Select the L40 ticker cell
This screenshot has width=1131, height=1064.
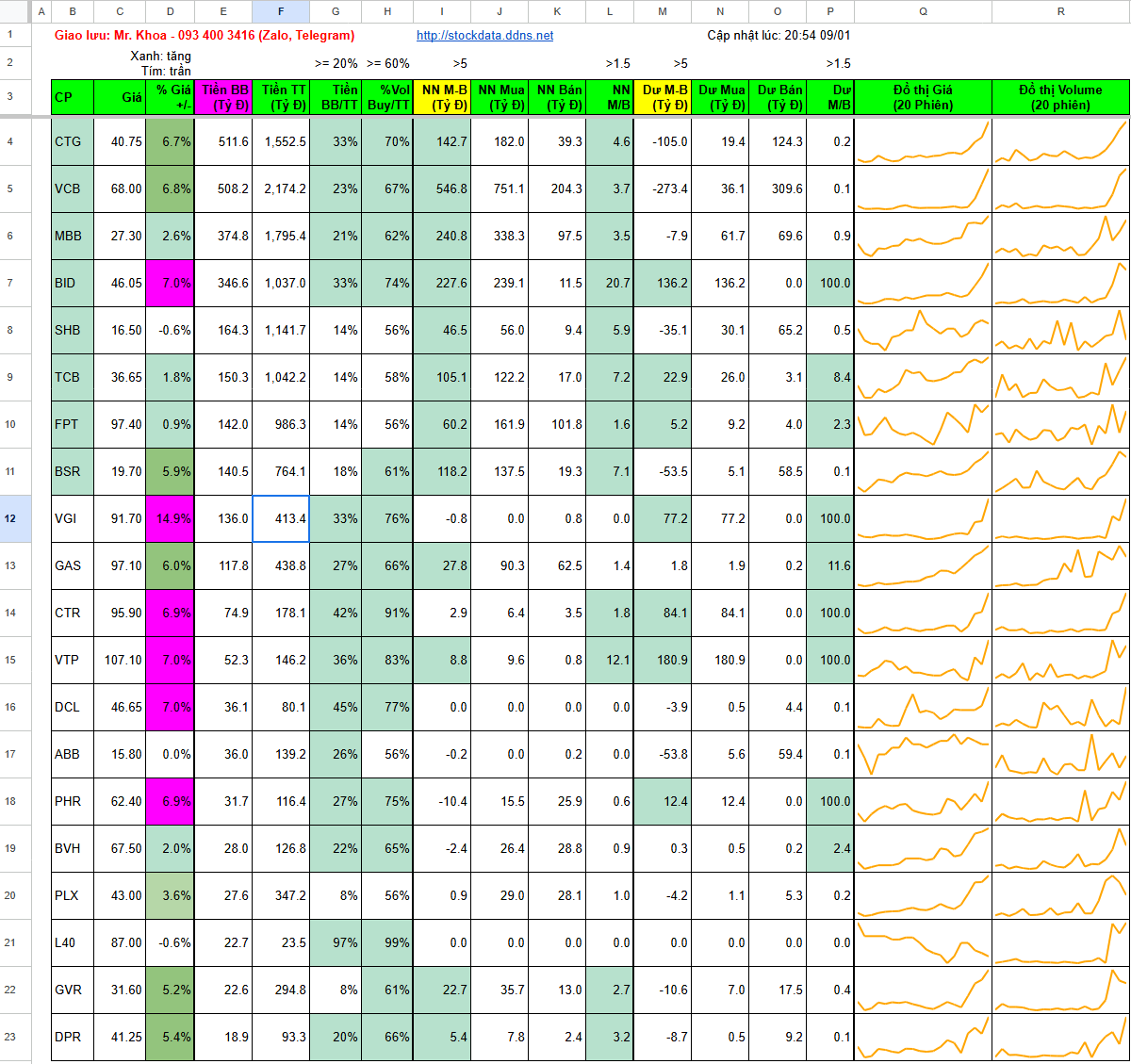point(73,942)
